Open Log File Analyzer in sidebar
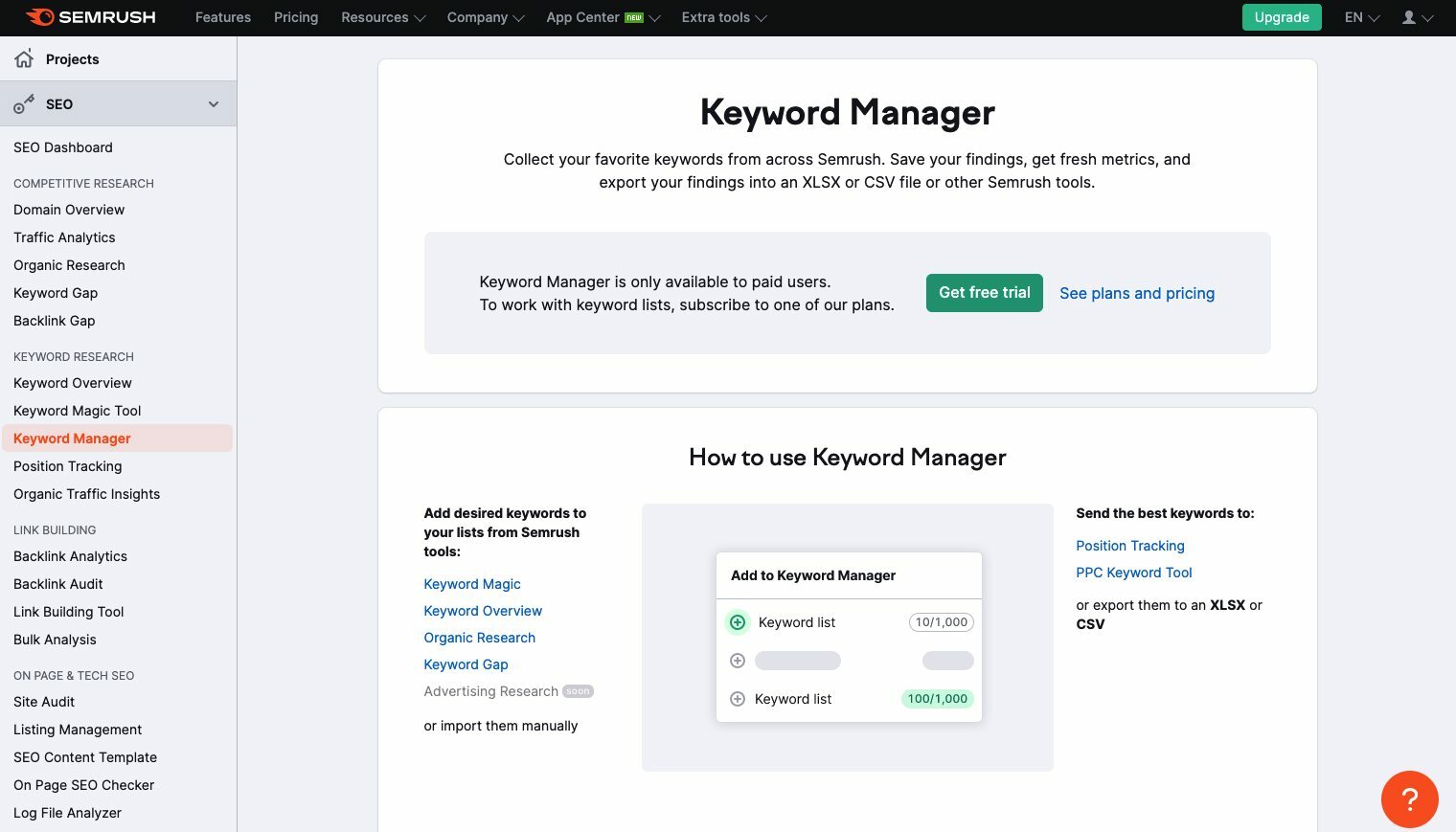 pos(67,813)
